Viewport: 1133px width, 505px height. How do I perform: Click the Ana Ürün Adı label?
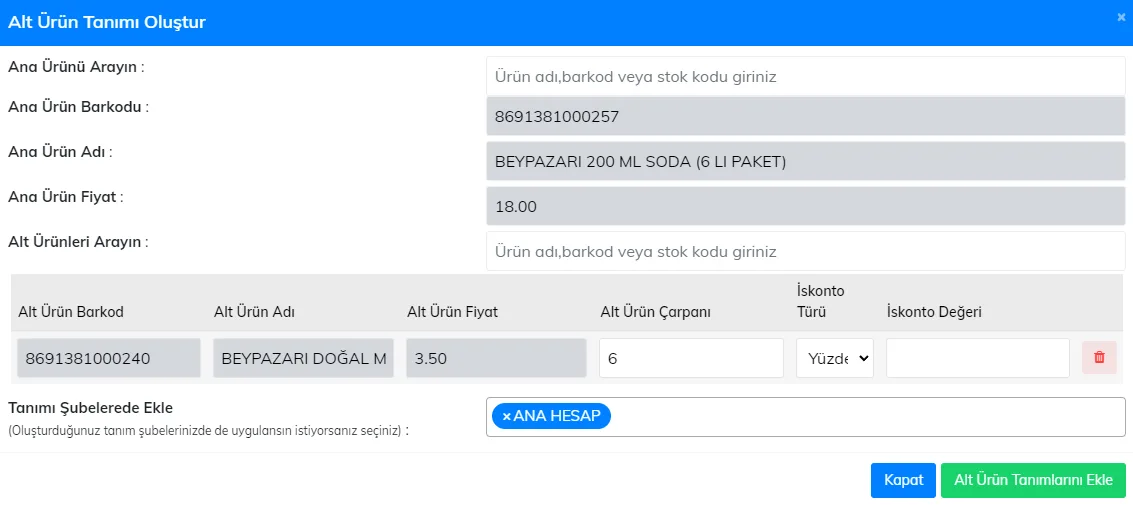pos(61,152)
